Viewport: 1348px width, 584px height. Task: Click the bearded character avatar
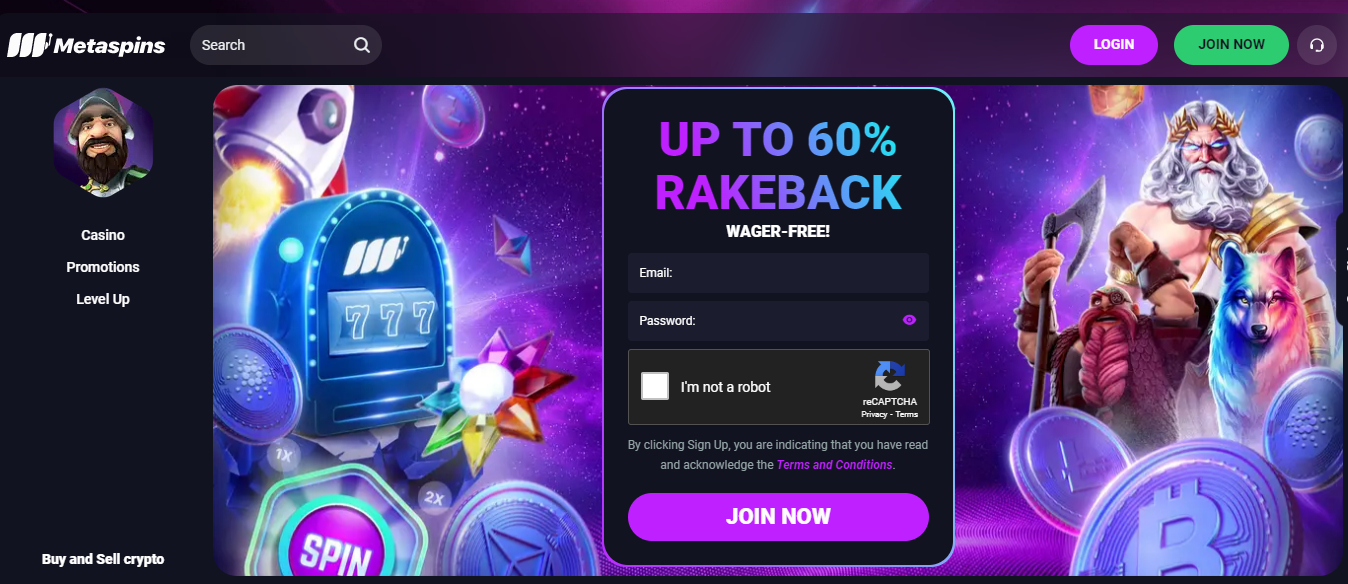click(x=103, y=142)
